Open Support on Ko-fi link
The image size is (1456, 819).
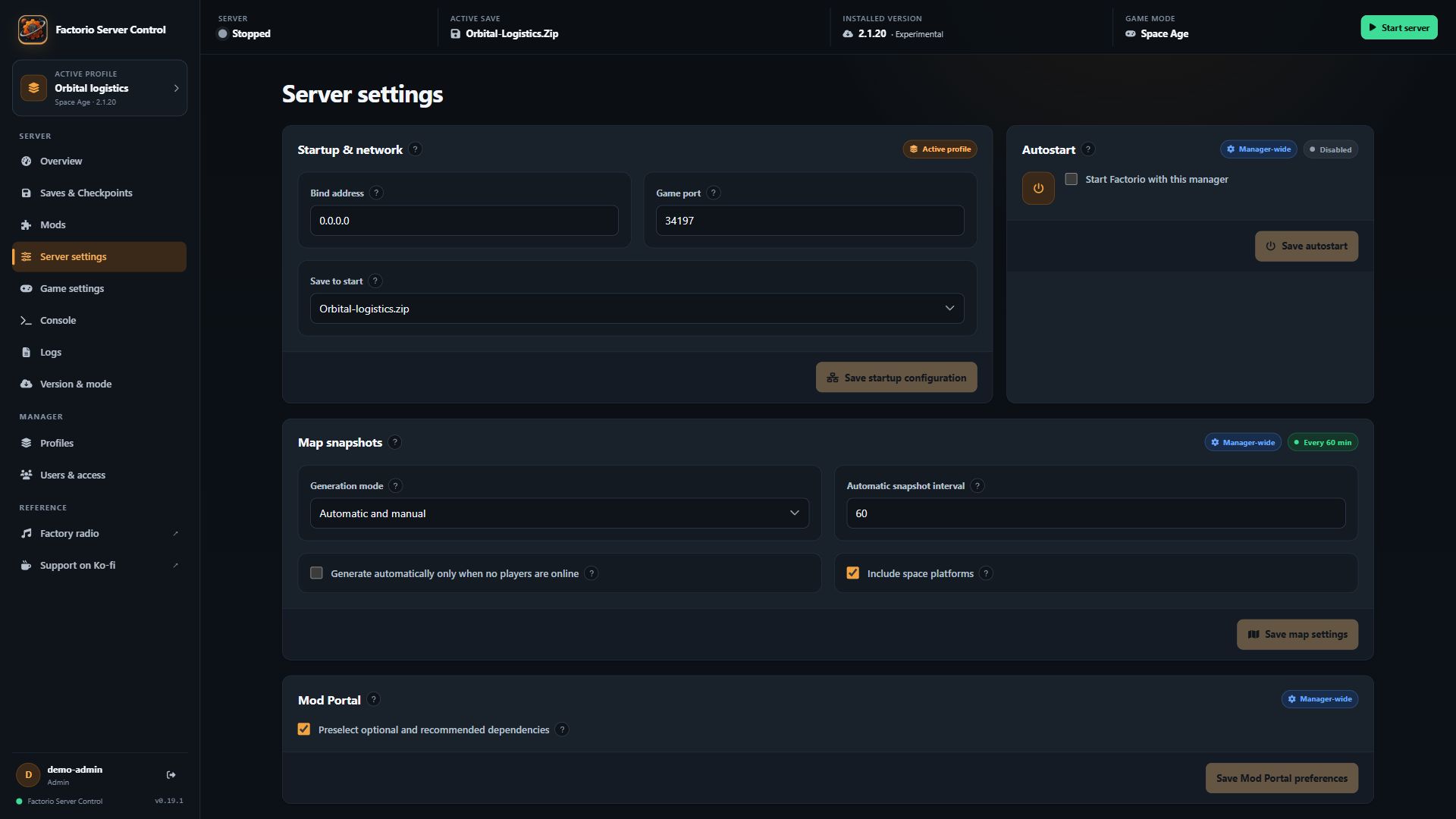click(99, 565)
